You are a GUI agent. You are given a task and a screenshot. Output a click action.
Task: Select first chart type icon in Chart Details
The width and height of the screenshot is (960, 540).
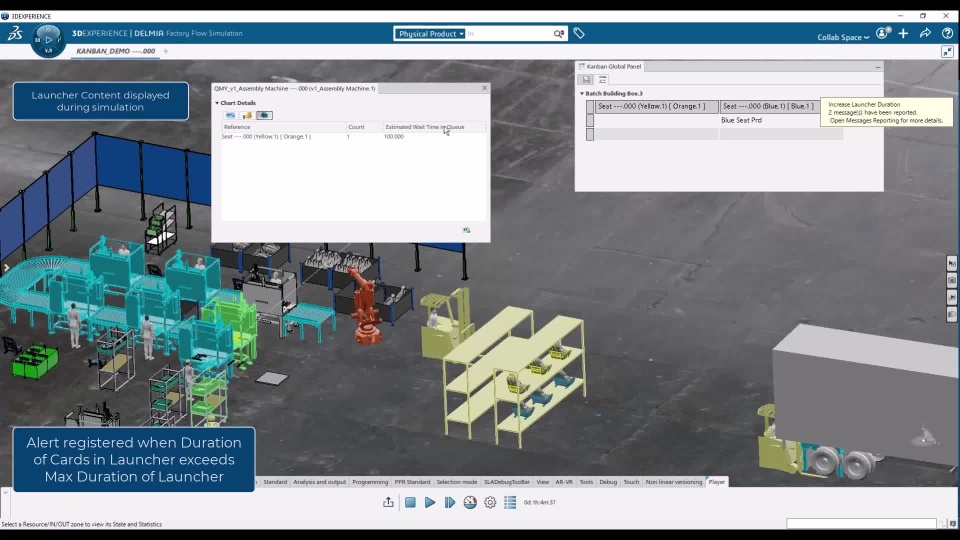[x=230, y=115]
